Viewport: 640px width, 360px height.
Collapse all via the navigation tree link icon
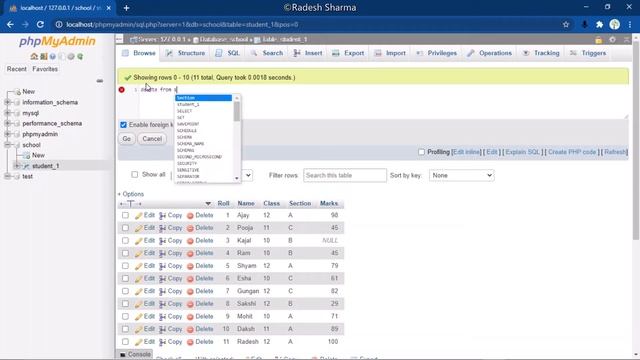click(x=100, y=81)
